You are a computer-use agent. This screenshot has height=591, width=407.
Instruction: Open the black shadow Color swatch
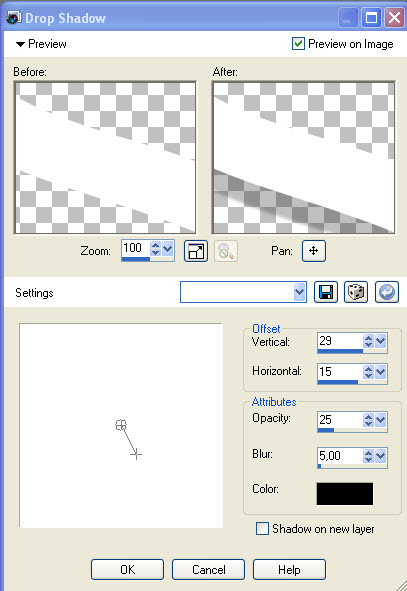[345, 494]
